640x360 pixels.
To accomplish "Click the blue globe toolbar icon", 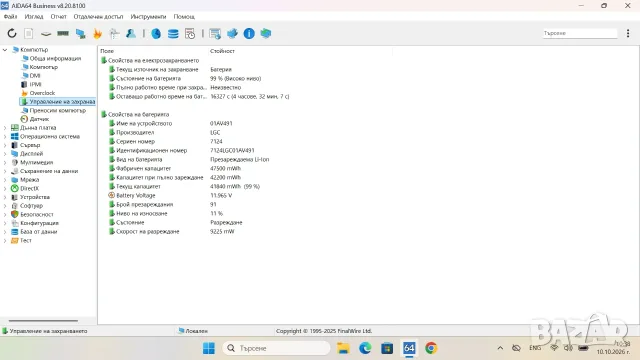I will [156, 33].
